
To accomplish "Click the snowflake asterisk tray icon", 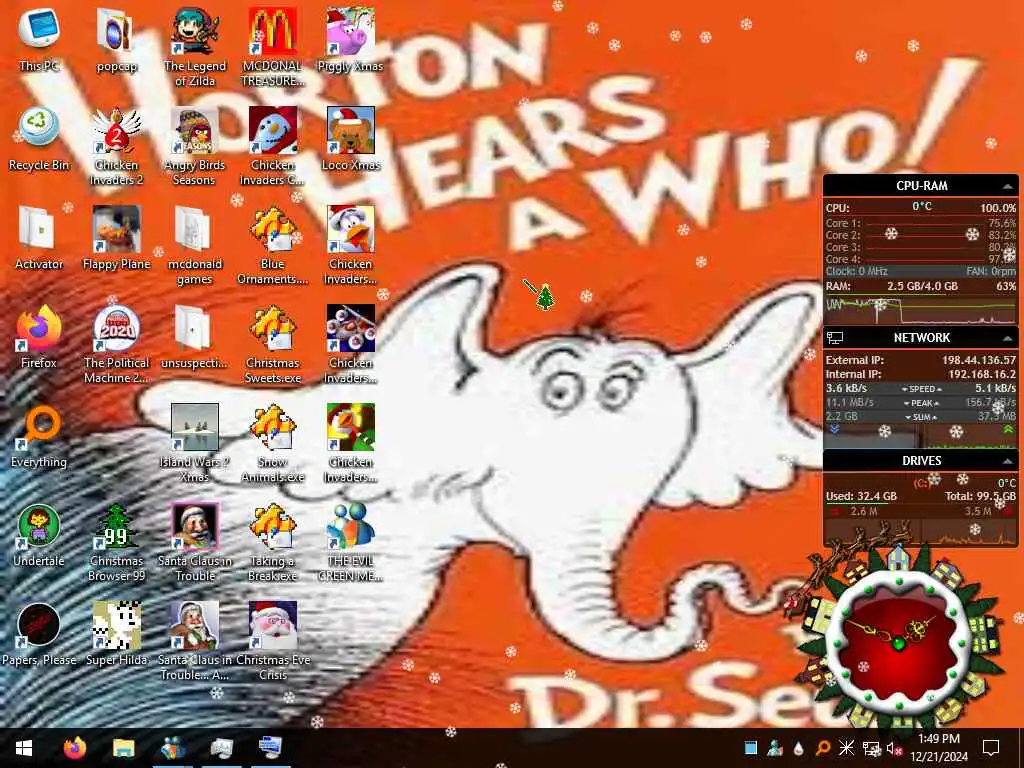I will [846, 748].
